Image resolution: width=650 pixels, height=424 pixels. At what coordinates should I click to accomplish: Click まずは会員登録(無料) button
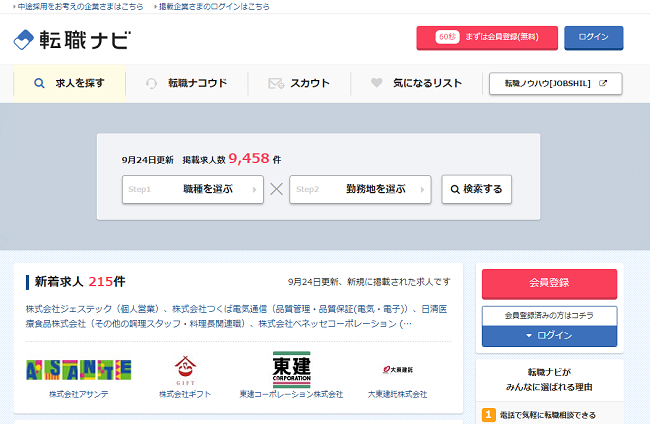[x=487, y=37]
